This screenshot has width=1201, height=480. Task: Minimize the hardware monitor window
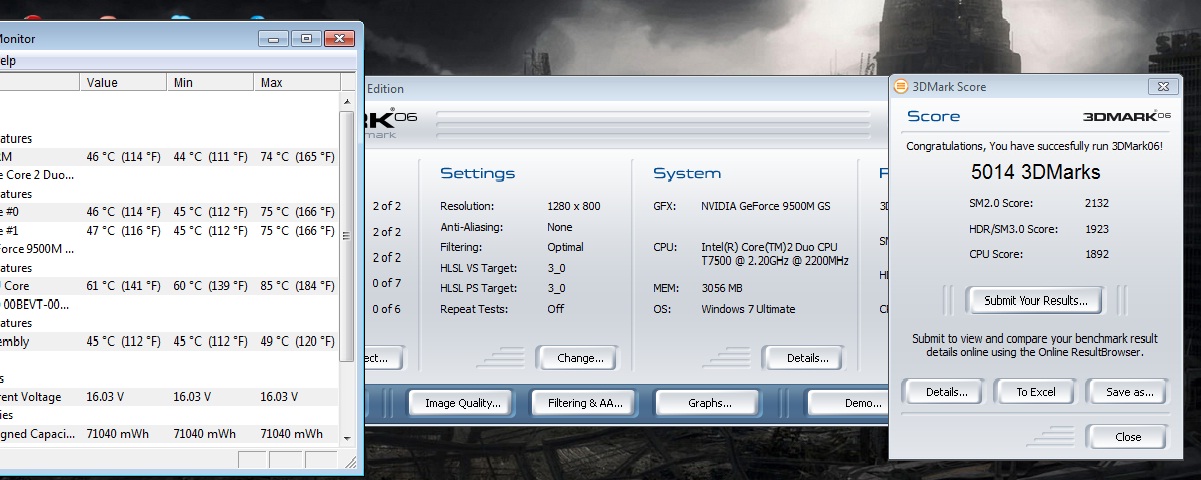pyautogui.click(x=275, y=38)
